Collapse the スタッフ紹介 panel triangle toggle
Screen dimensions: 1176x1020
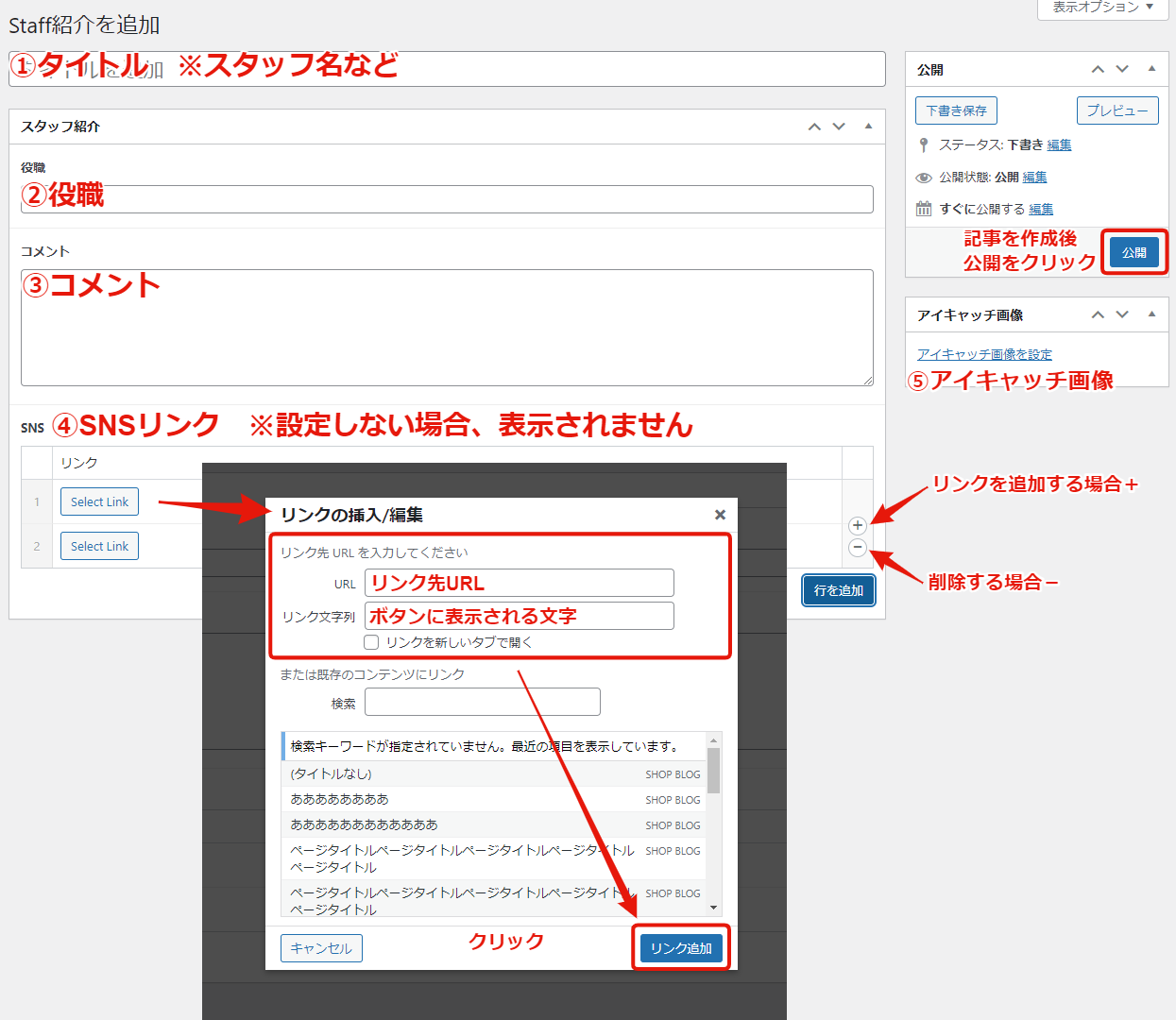point(868,127)
